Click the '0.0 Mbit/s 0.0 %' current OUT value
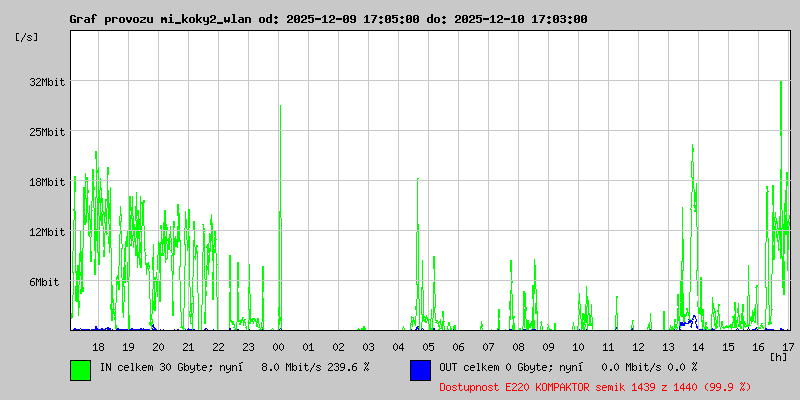Screen dimensions: 800x400 click(649, 367)
